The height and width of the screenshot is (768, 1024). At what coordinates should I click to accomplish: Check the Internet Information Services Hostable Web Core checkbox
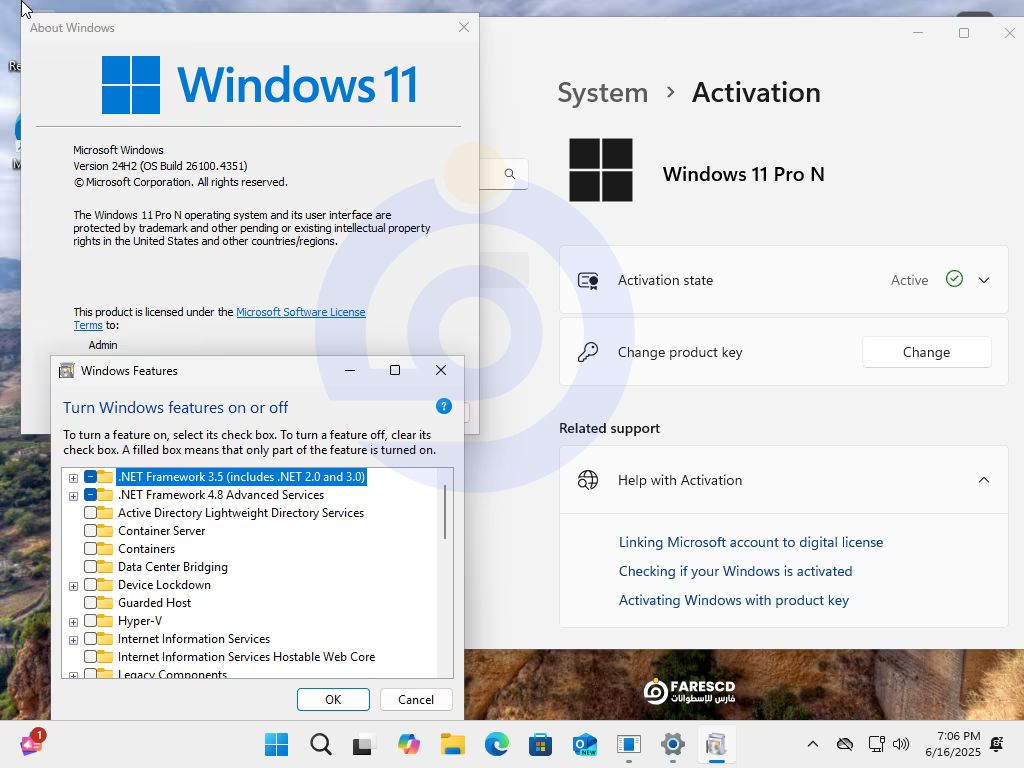coord(90,656)
